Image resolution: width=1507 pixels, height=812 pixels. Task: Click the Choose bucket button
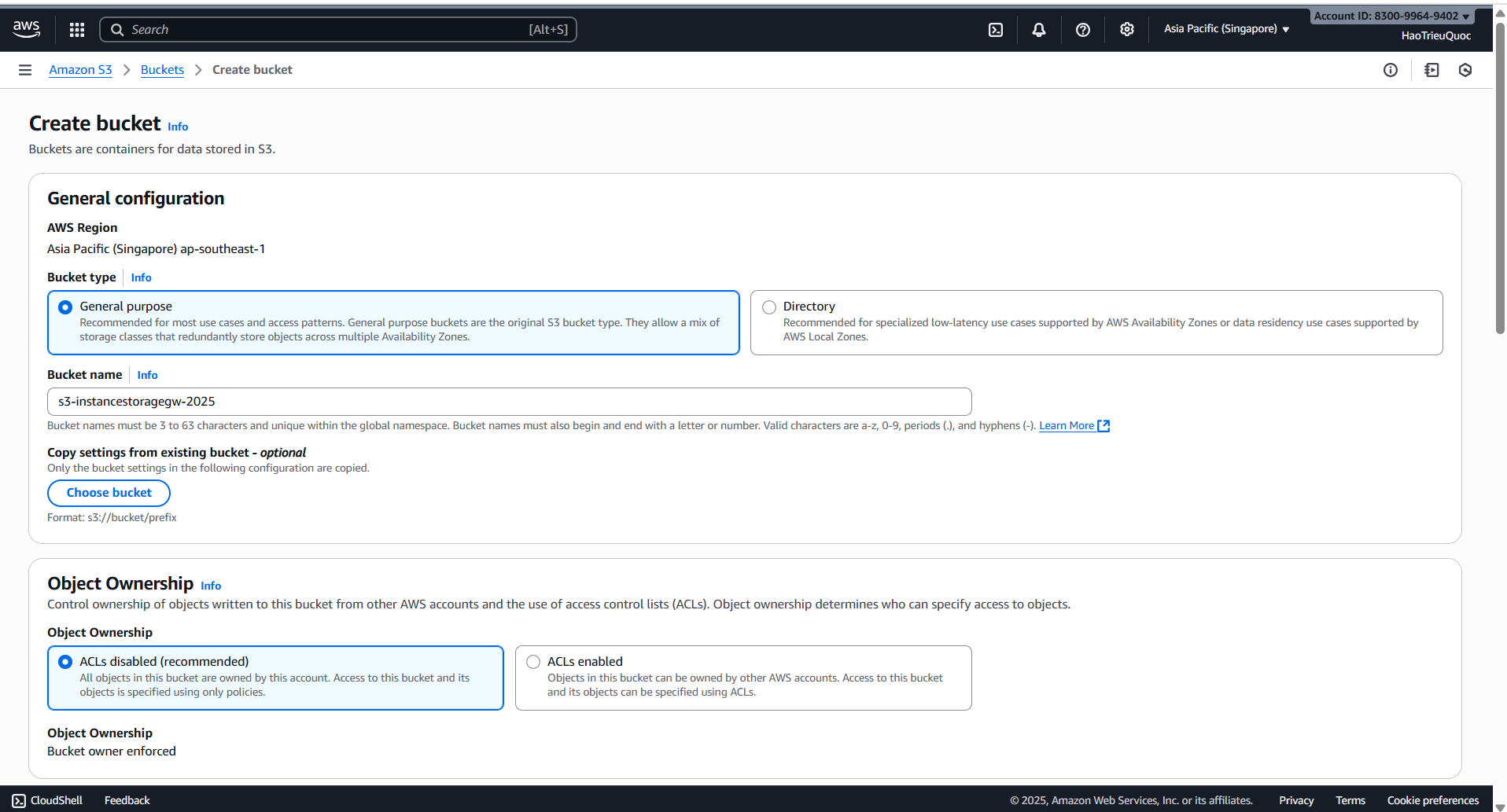(109, 493)
